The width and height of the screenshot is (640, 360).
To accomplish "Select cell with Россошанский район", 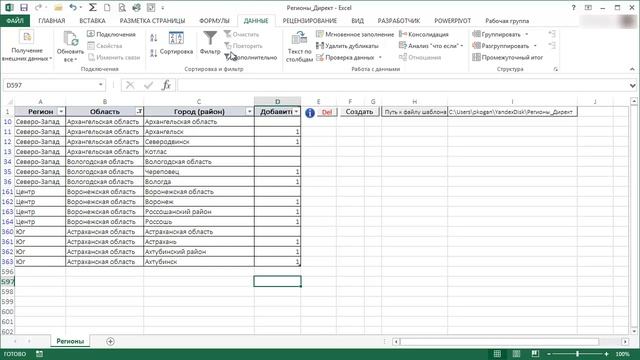I will tap(199, 212).
